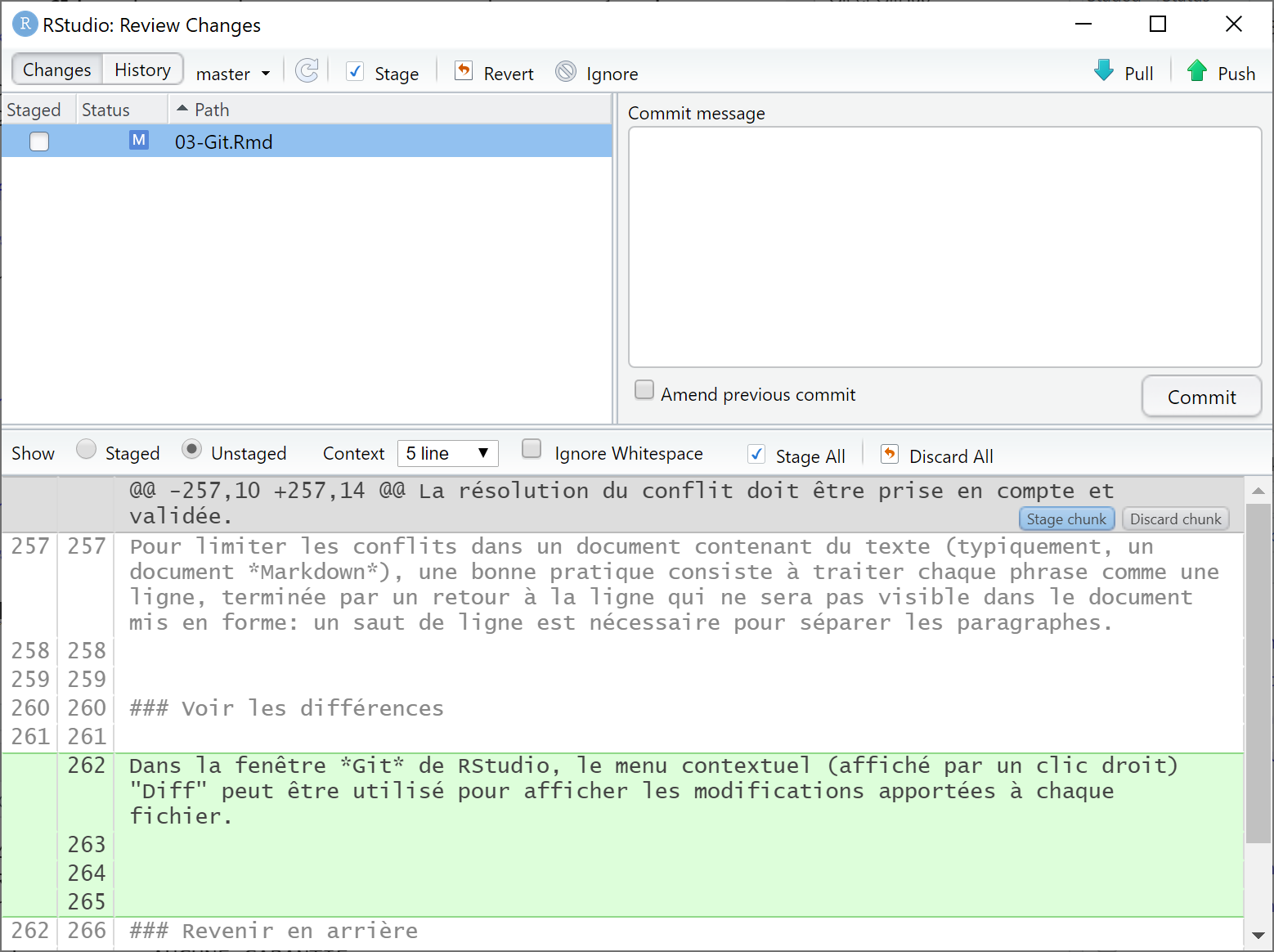
Task: Open the master branch dropdown
Action: click(233, 74)
